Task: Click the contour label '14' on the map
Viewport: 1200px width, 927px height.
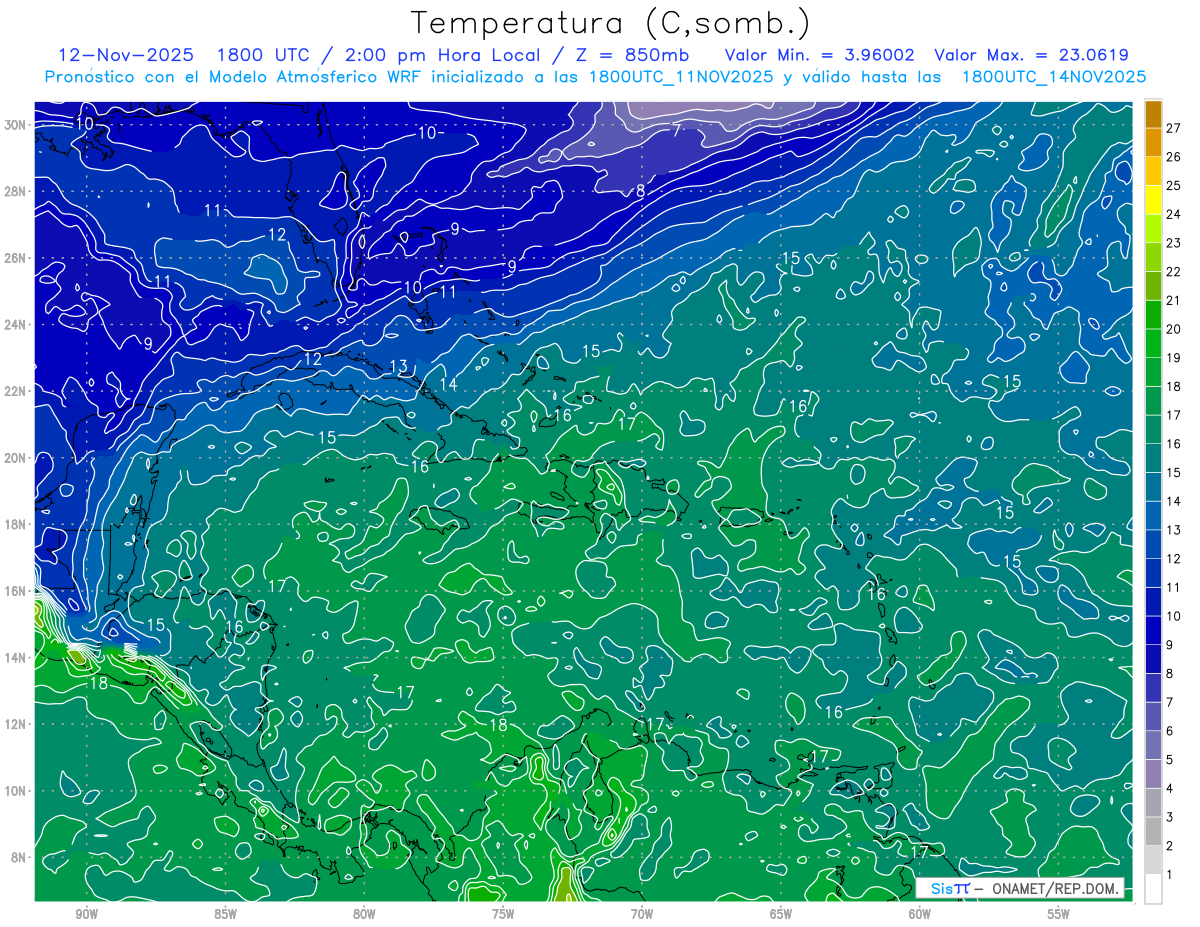Action: tap(448, 385)
